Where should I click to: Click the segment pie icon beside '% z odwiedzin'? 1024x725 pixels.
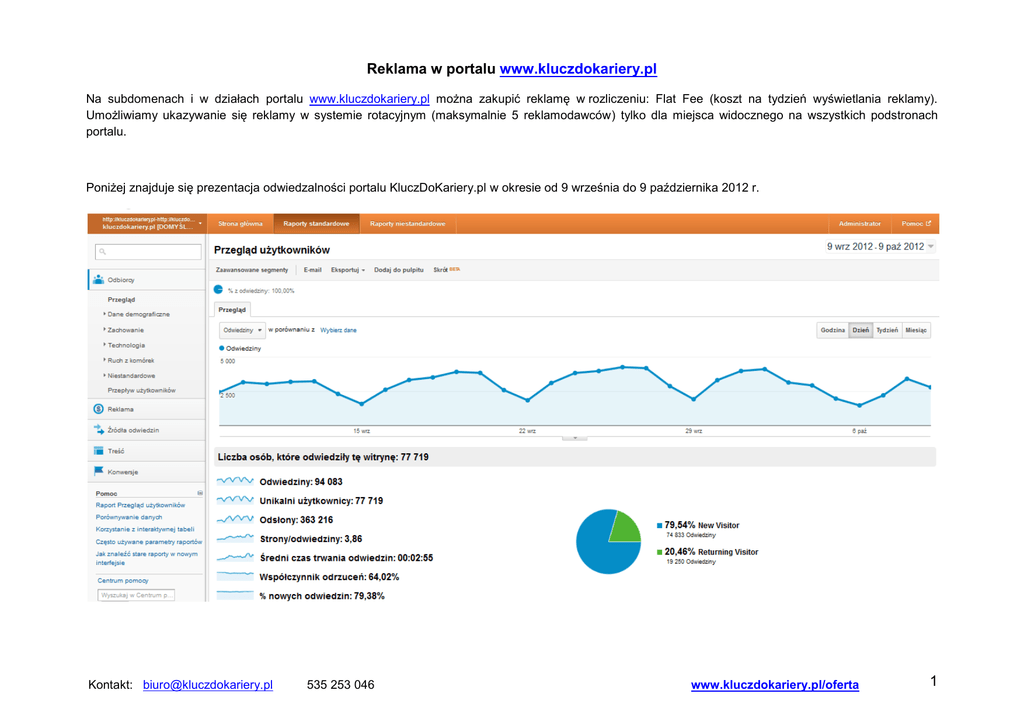coord(219,290)
